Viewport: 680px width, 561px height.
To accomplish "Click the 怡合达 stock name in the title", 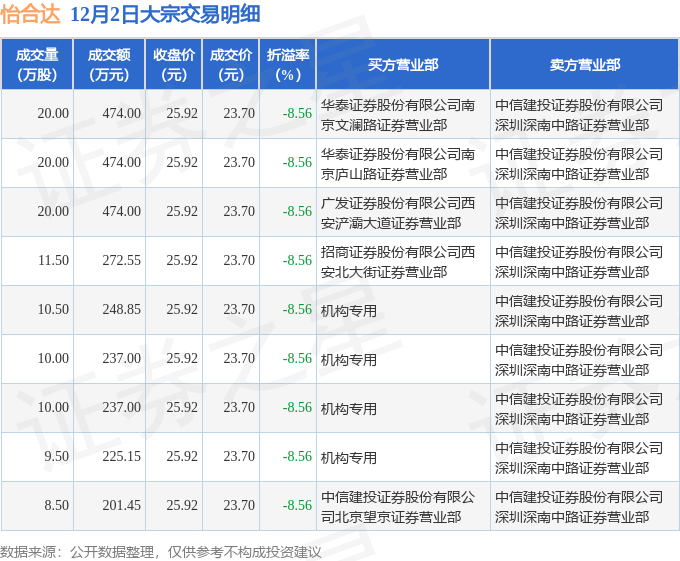I will [30, 14].
